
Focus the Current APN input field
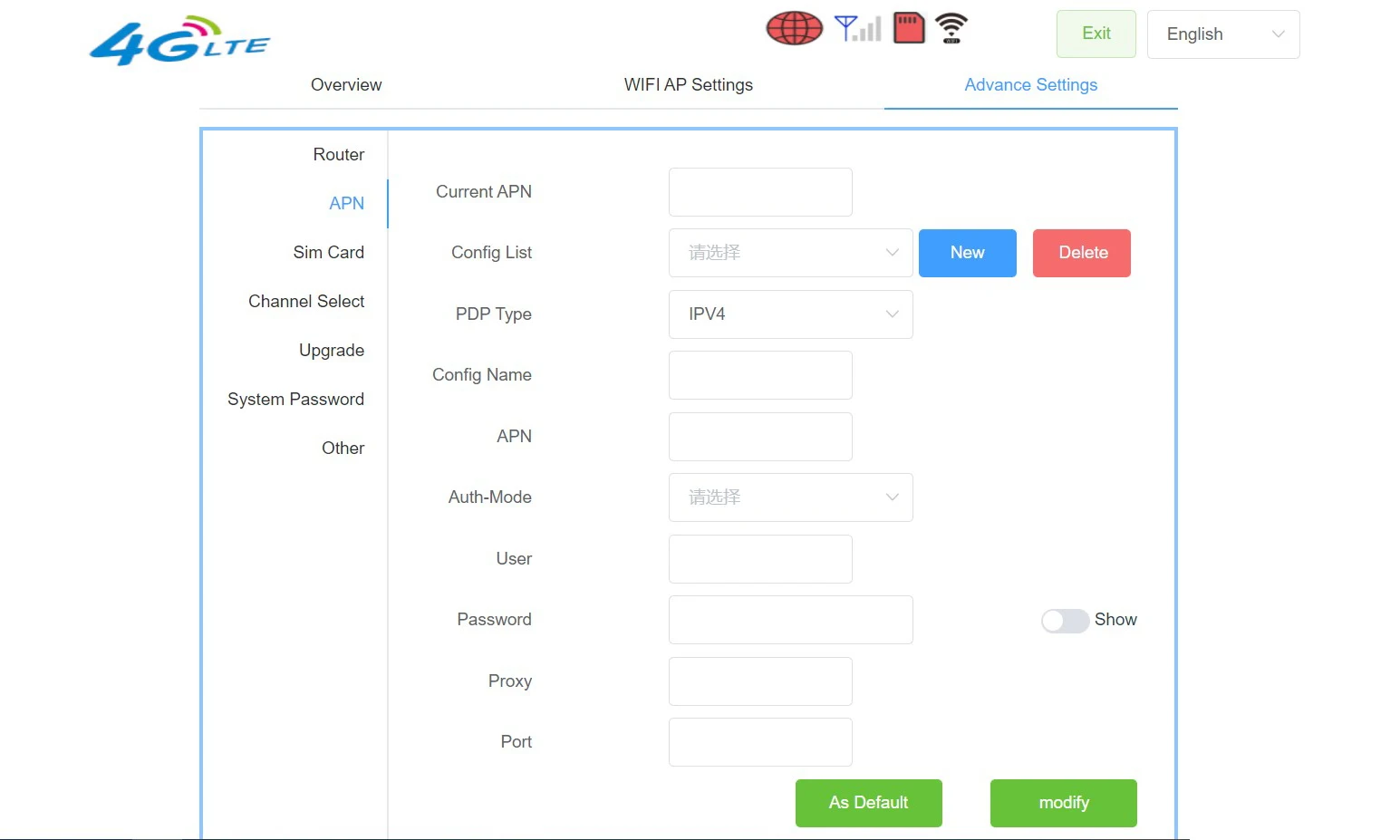760,192
